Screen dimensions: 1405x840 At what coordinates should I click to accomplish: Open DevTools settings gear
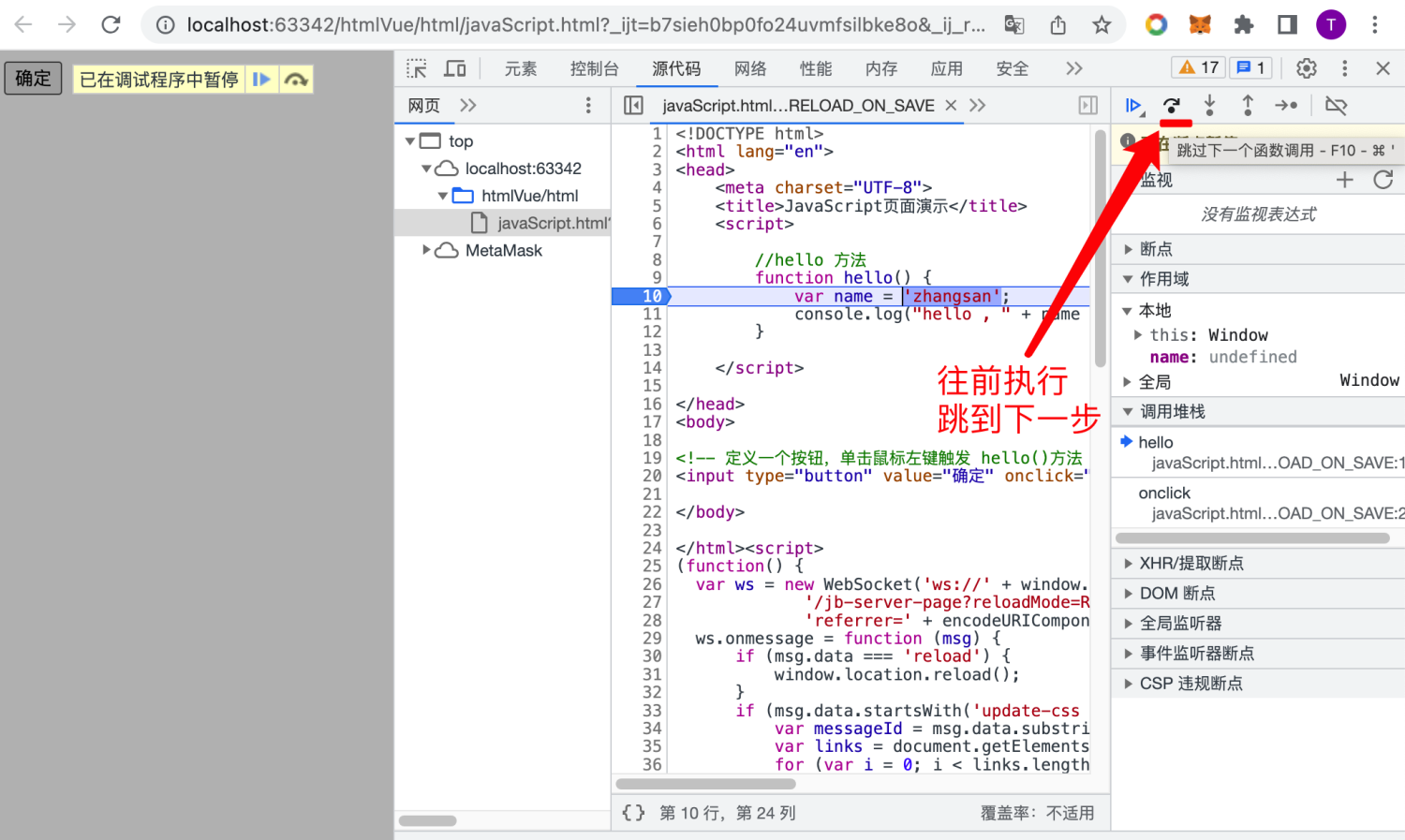[x=1307, y=68]
